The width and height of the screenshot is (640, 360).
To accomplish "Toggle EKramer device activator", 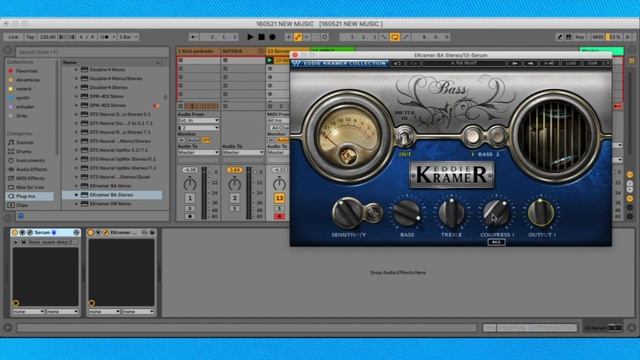I will [x=91, y=232].
